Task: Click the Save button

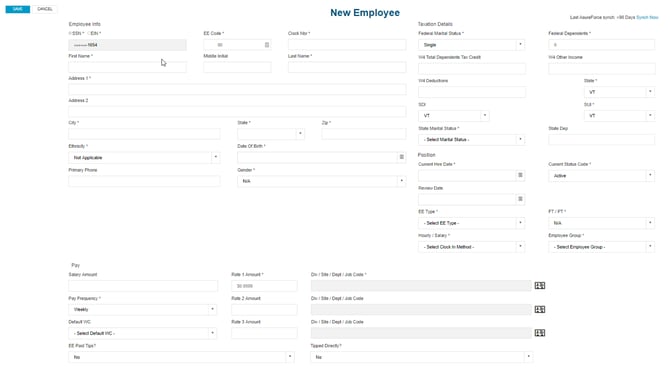Action: (18, 9)
